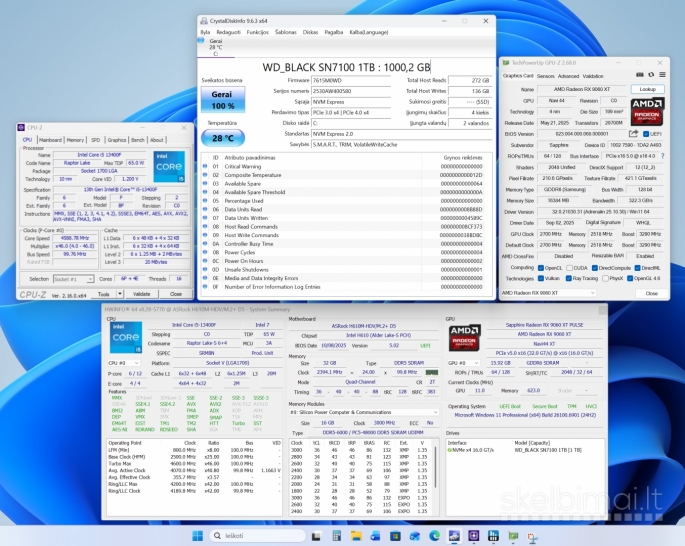Switch to the Memory tab in CPU-Z
The width and height of the screenshot is (685, 546).
point(75,140)
